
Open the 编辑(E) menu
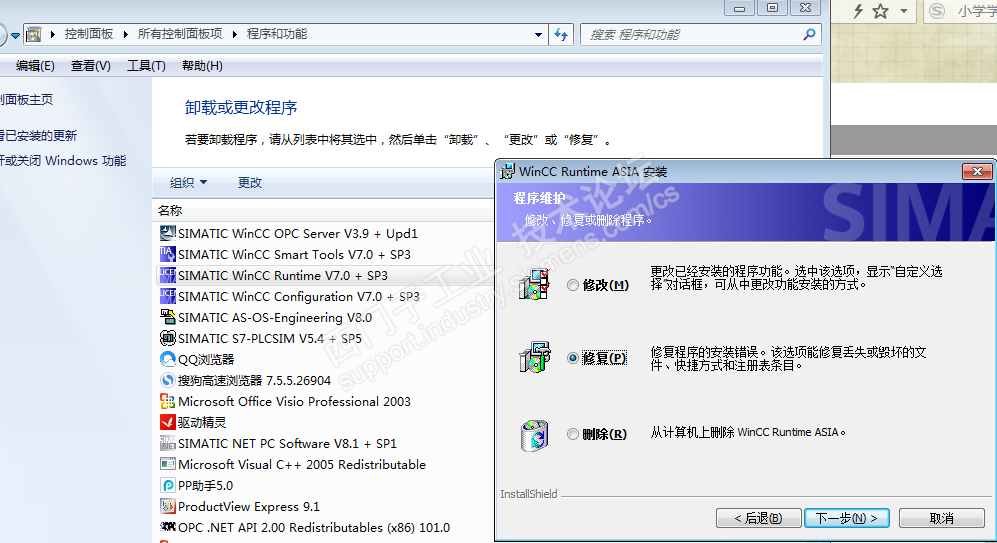point(35,65)
